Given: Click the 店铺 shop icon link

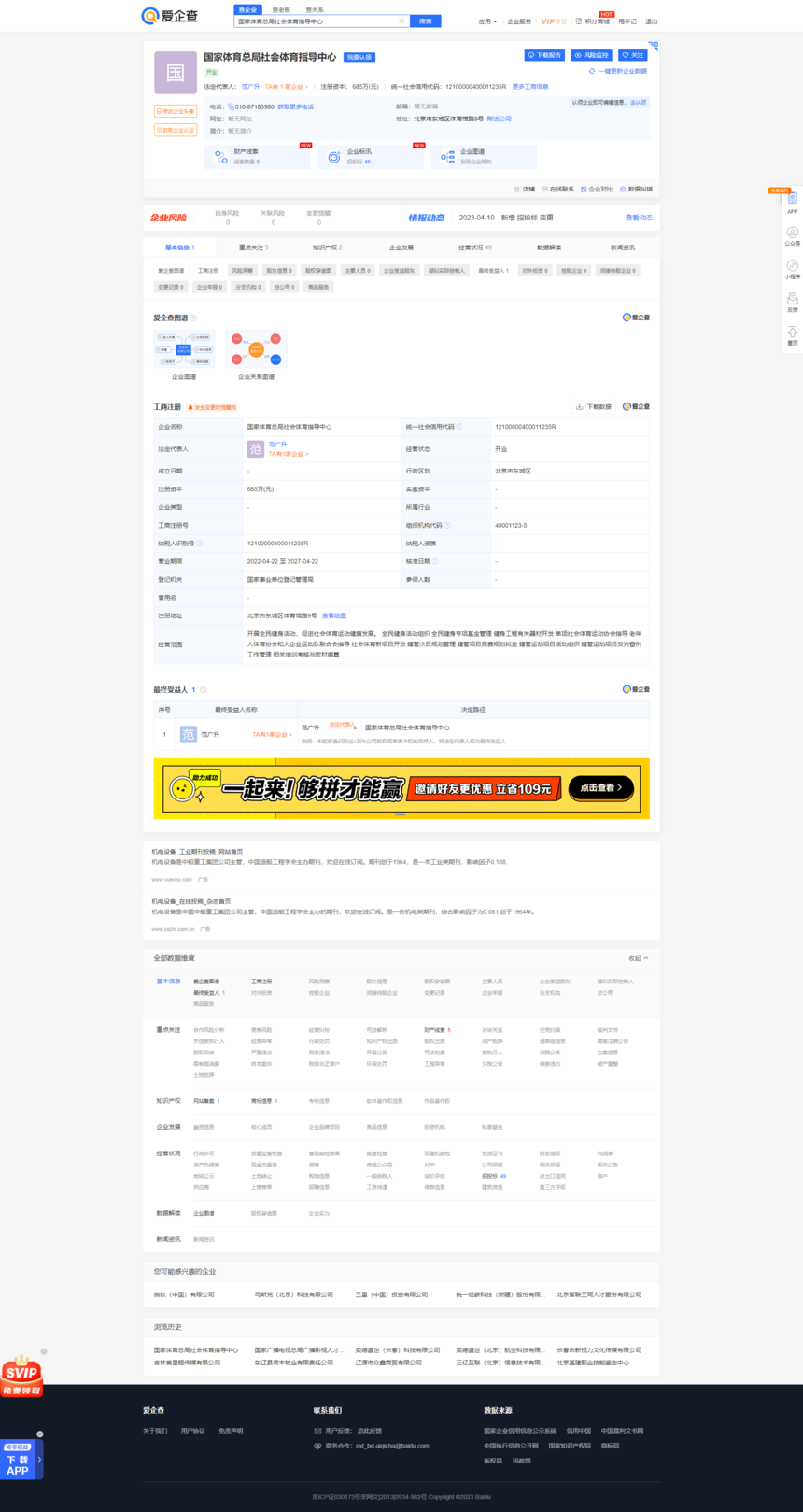Looking at the screenshot, I should pos(525,190).
